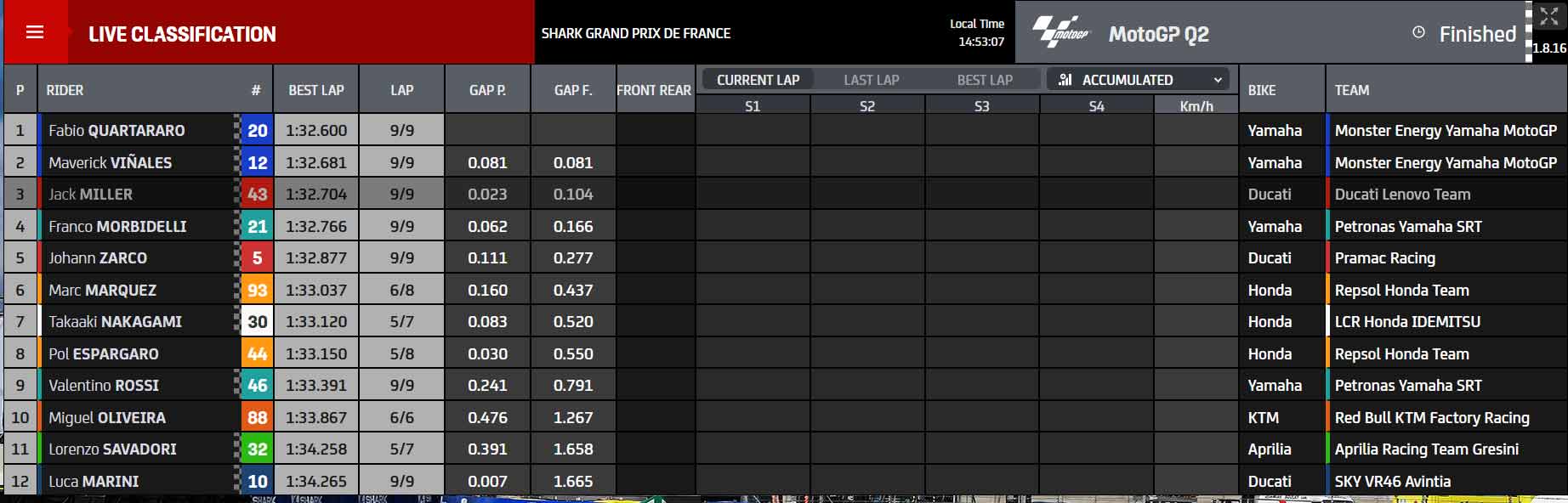The image size is (1568, 503).
Task: Click the orange number 93 badge
Action: [x=257, y=290]
